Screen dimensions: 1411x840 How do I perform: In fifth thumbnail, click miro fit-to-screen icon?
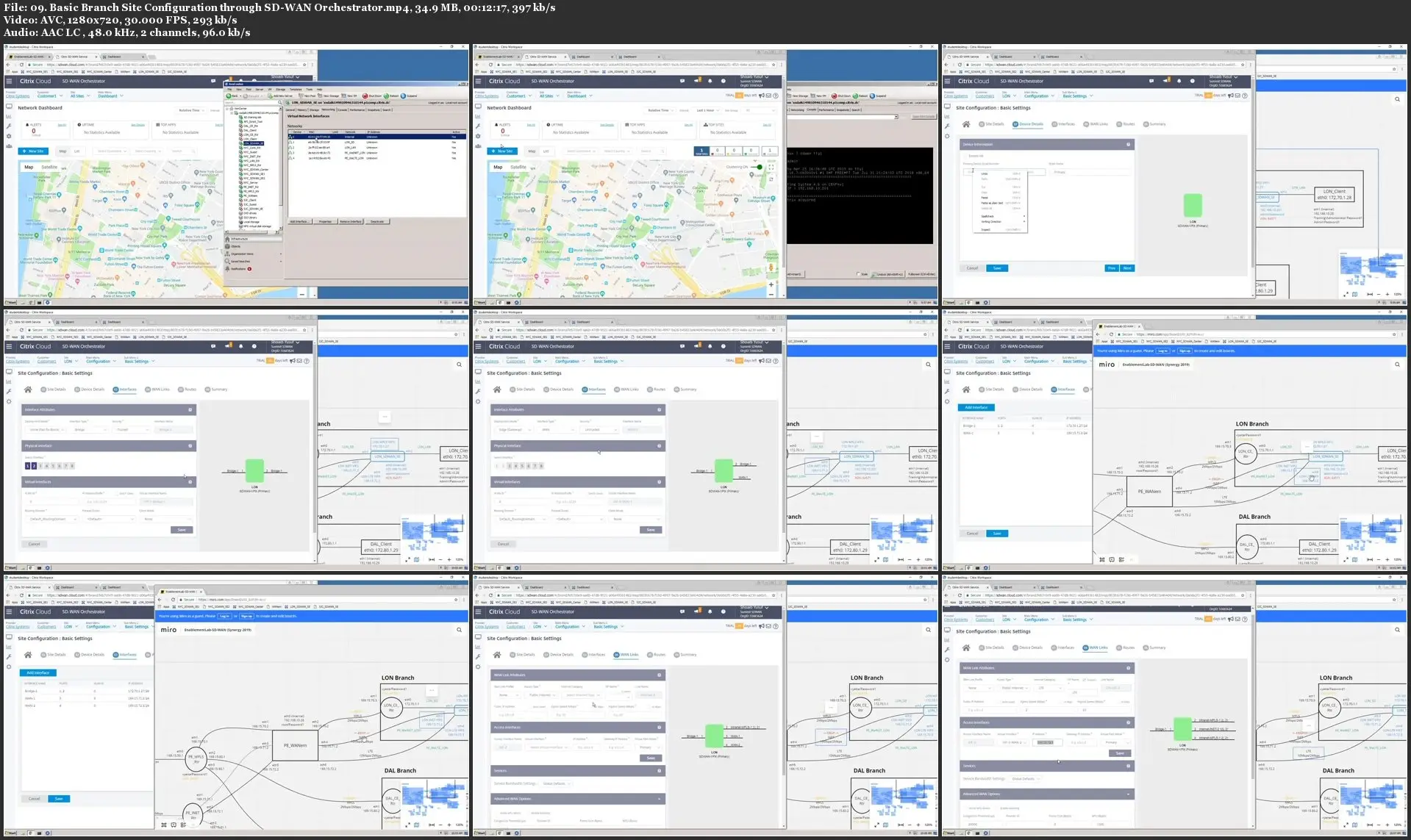click(900, 559)
